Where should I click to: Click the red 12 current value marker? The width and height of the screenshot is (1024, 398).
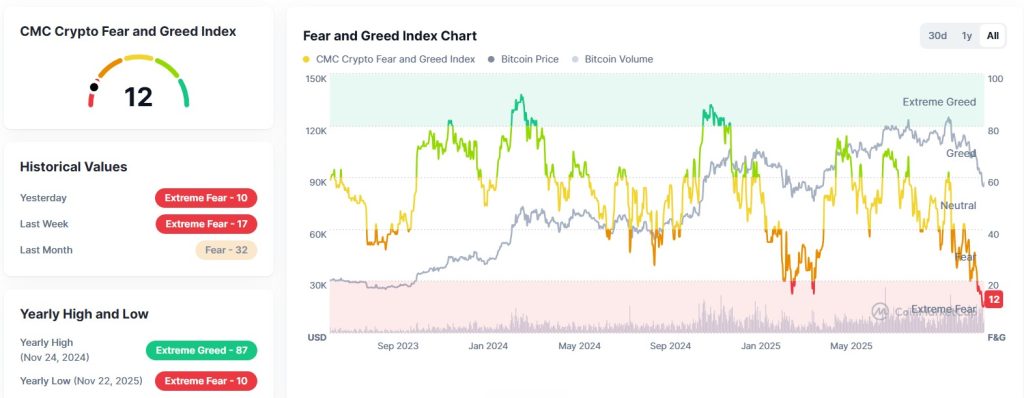tap(994, 300)
